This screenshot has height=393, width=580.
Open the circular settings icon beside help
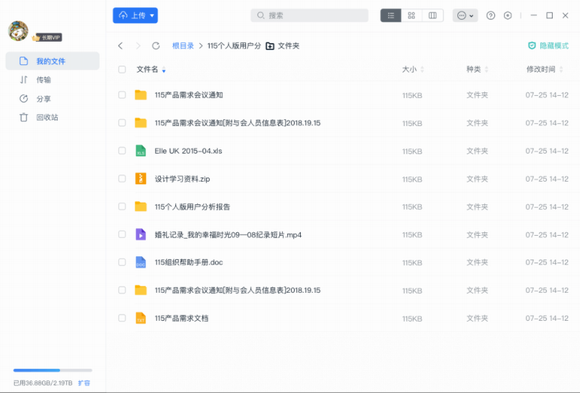(x=508, y=16)
